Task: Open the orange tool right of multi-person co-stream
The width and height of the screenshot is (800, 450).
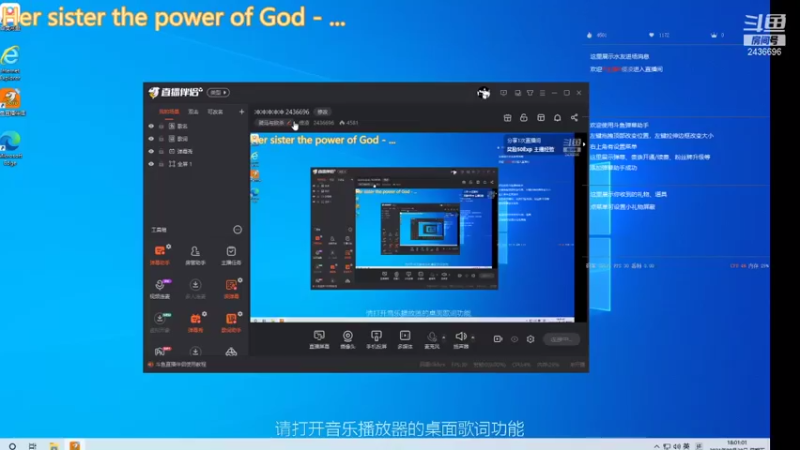Action: 231,288
